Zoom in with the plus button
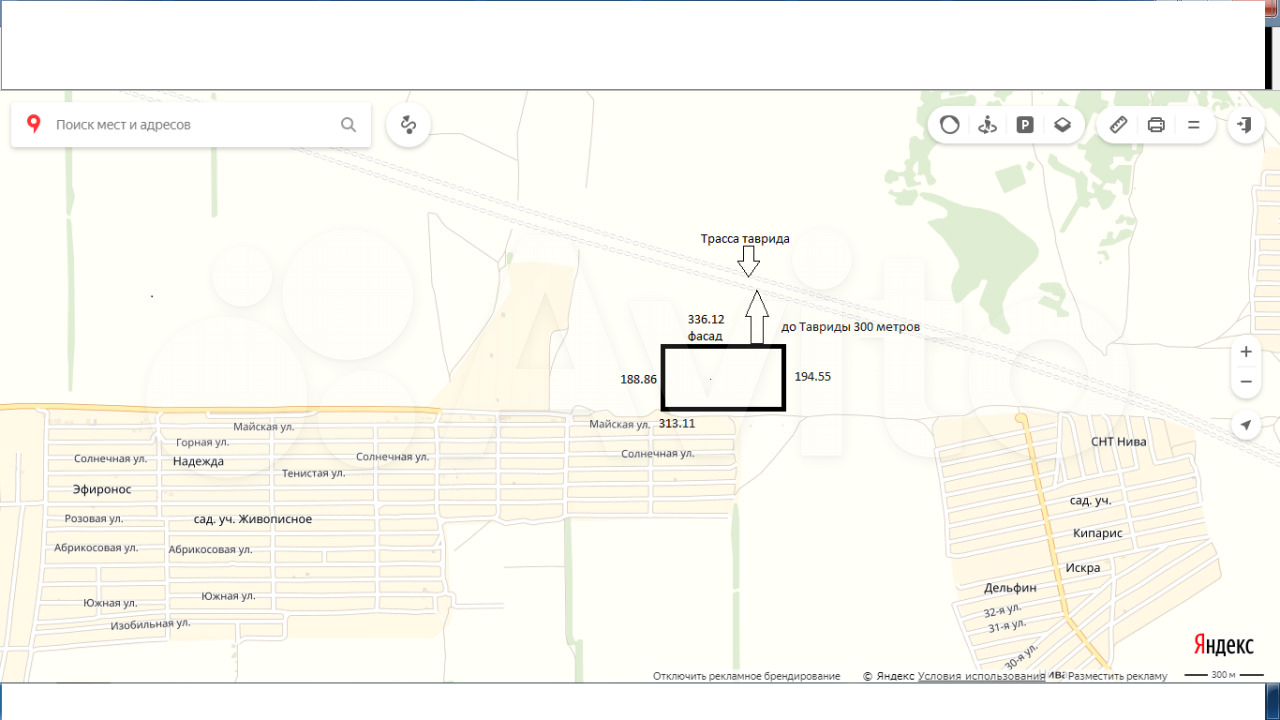Screen dimensions: 1280x720 tap(1245, 352)
